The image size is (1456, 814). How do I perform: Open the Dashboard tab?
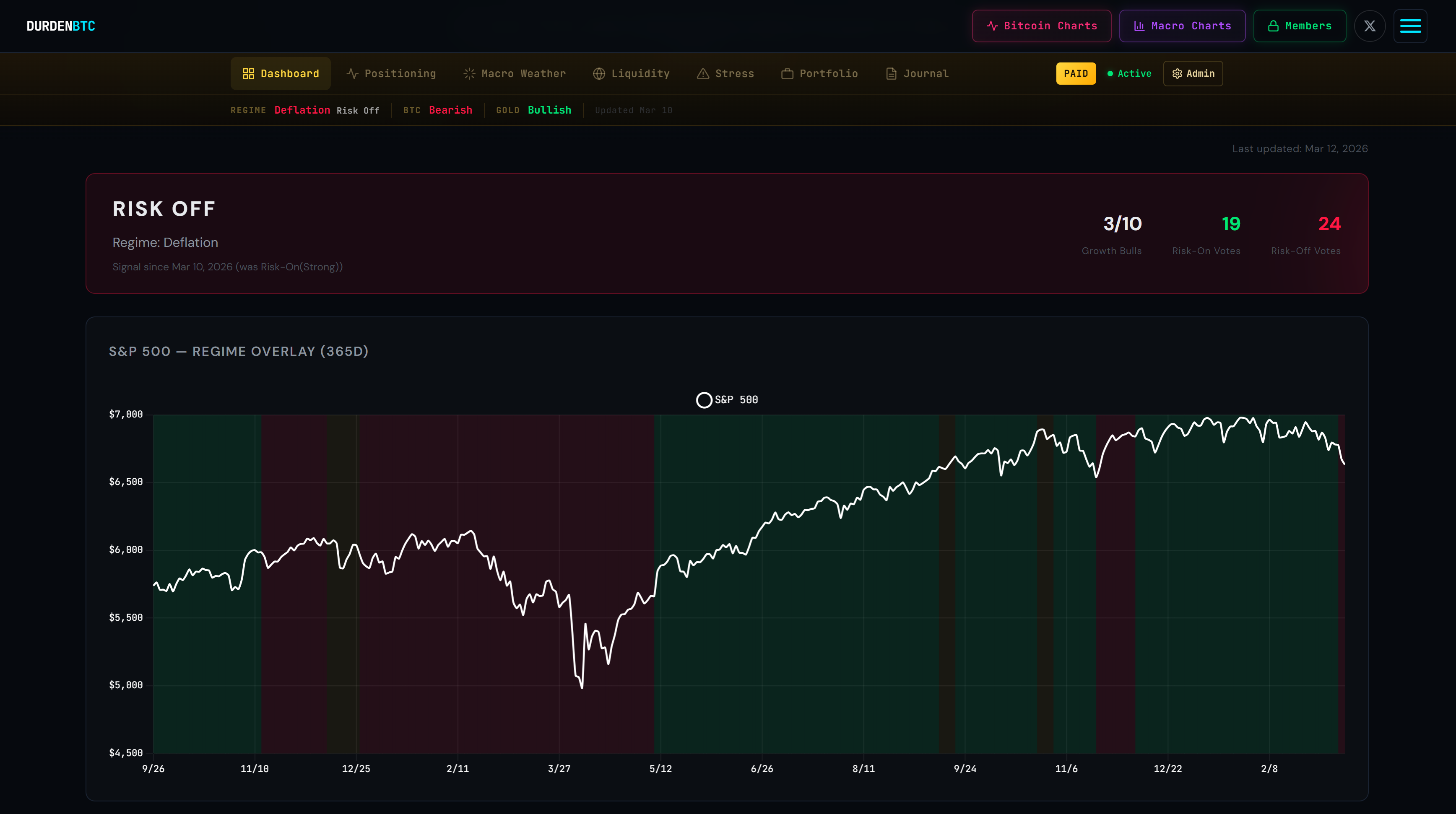[281, 73]
